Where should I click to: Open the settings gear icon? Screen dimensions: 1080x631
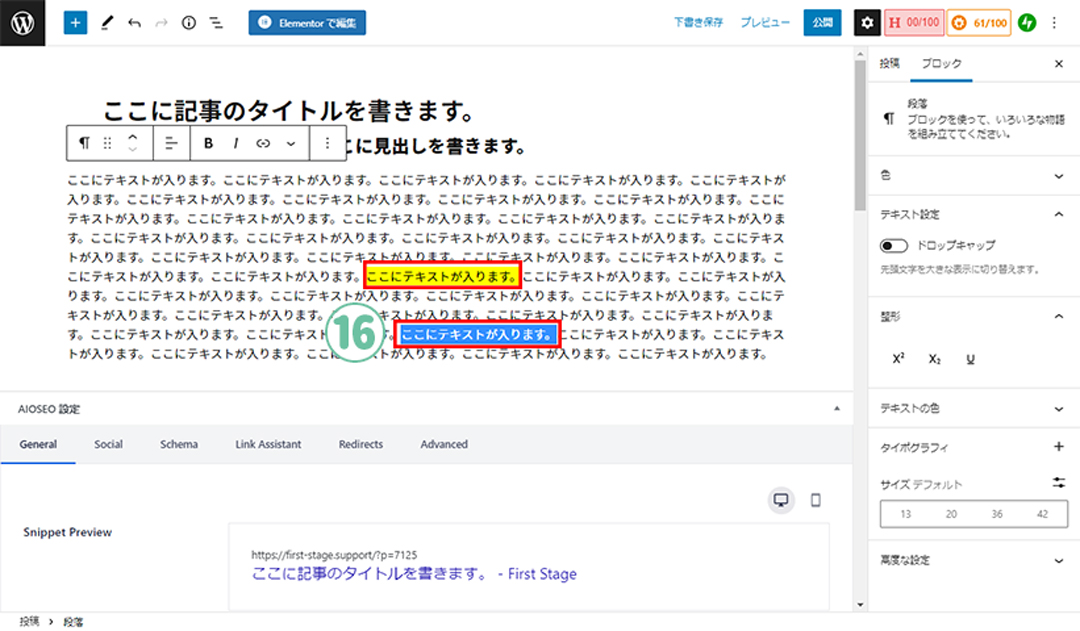pyautogui.click(x=867, y=22)
